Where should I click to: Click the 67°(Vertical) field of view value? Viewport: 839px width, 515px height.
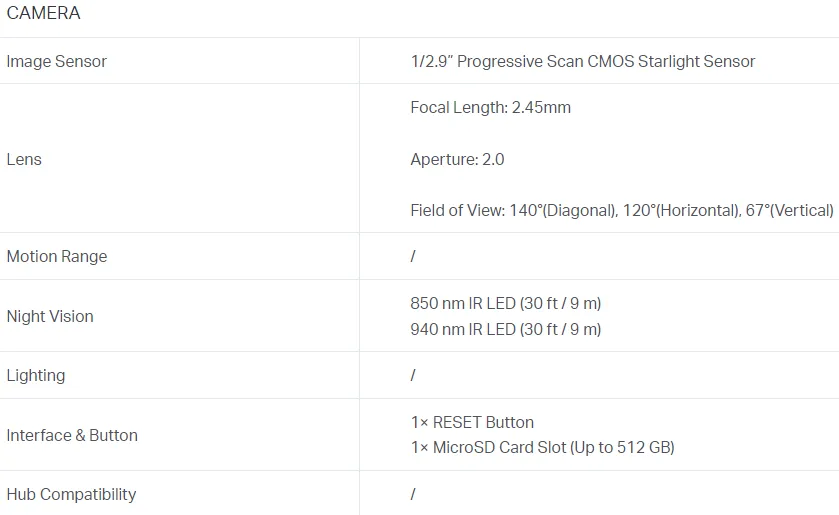789,210
